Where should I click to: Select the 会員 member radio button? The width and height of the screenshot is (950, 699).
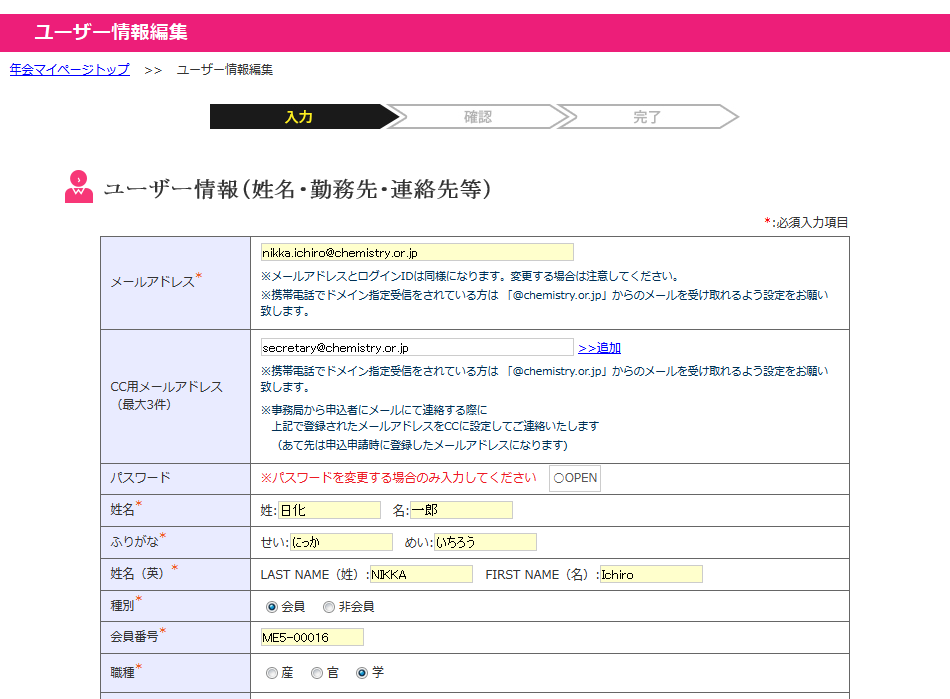(271, 607)
